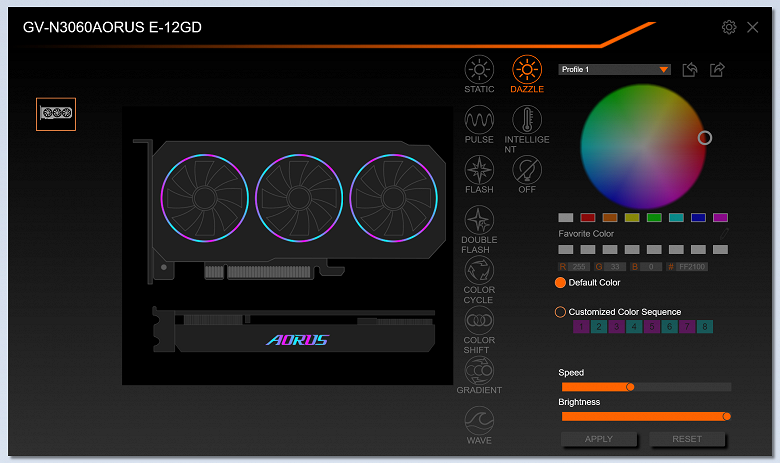
Task: Select the graphics card thumbnail
Action: (56, 114)
